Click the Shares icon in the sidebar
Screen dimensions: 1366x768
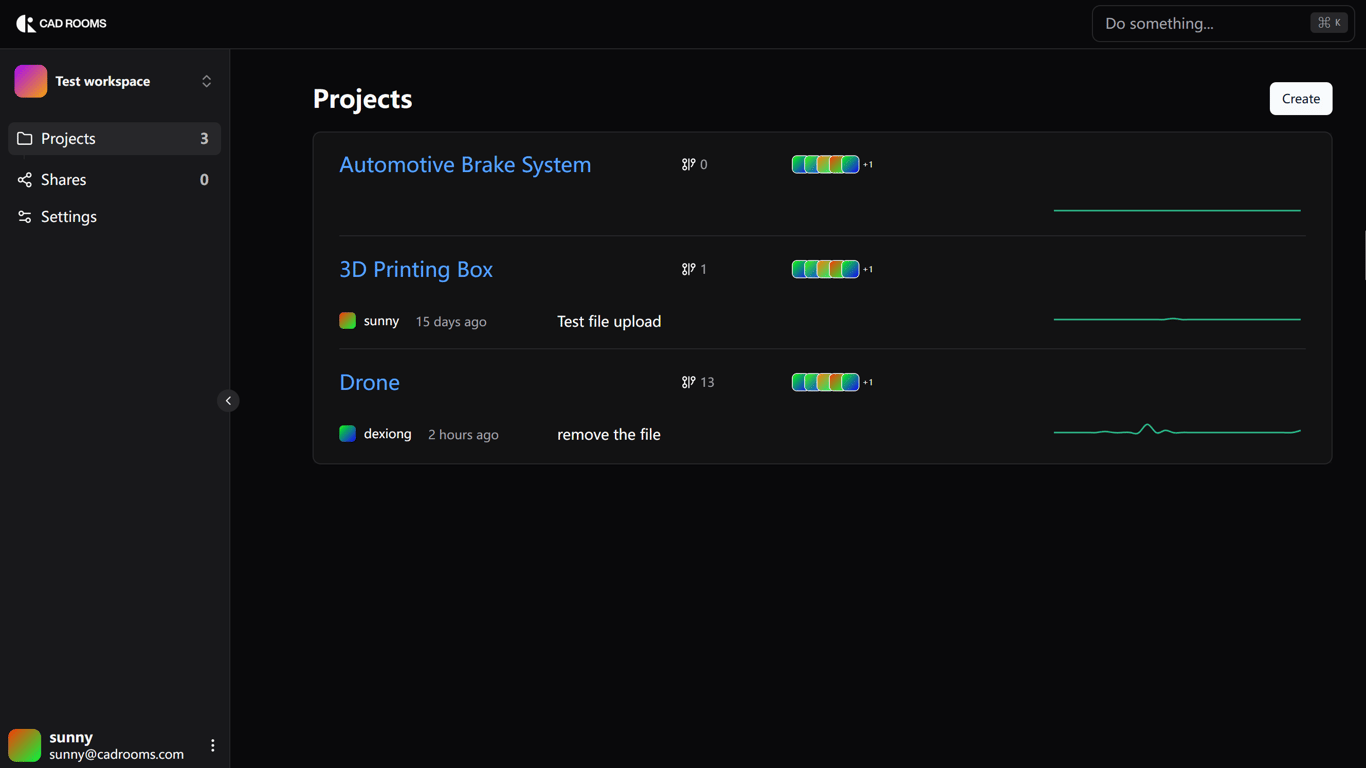(25, 180)
